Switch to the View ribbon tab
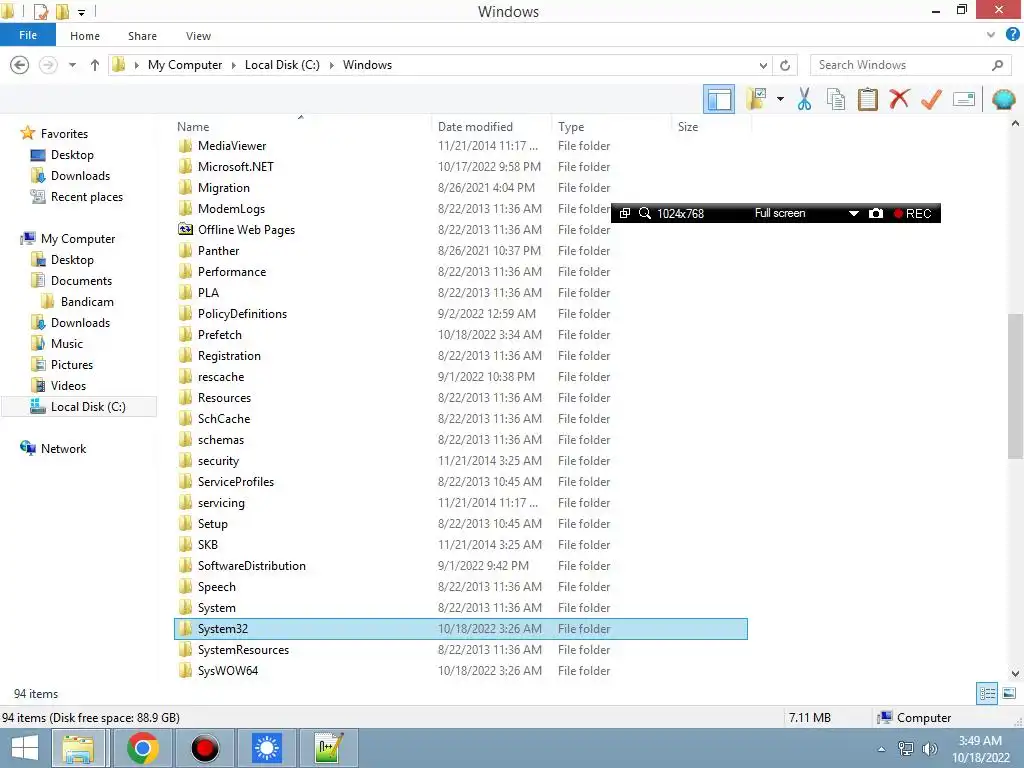The width and height of the screenshot is (1024, 768). tap(198, 36)
